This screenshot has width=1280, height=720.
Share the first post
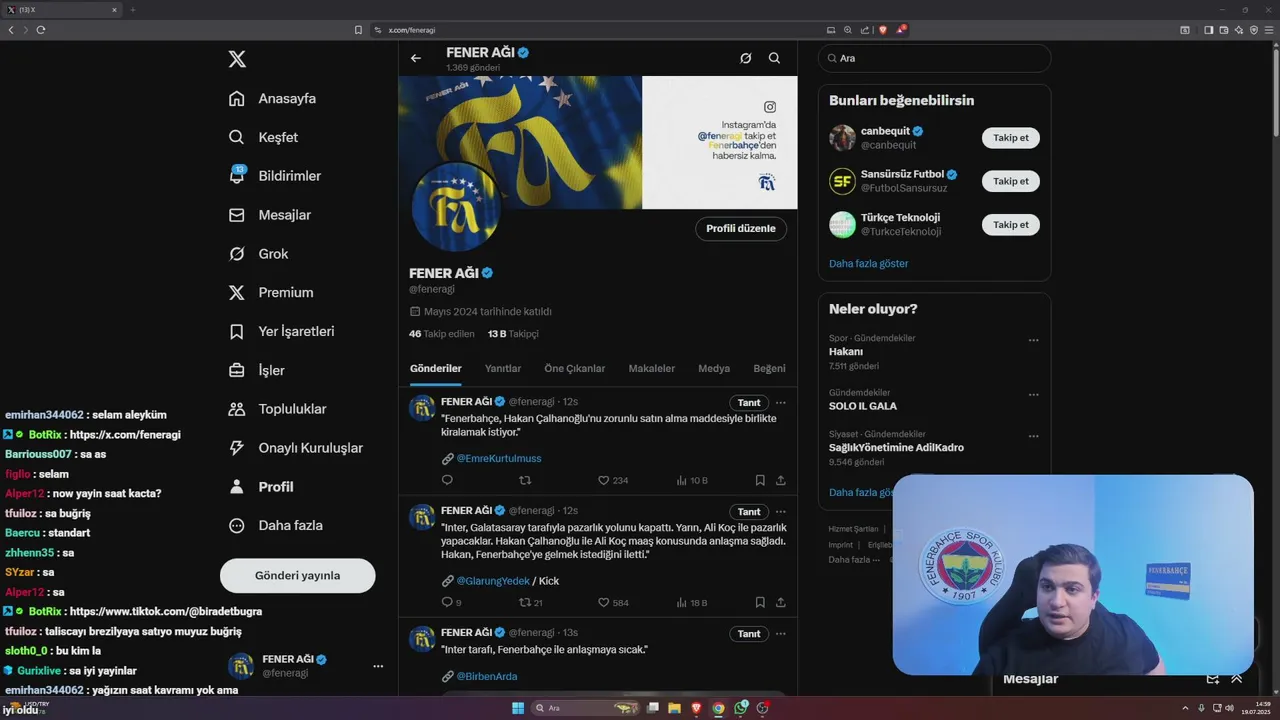[x=781, y=480]
